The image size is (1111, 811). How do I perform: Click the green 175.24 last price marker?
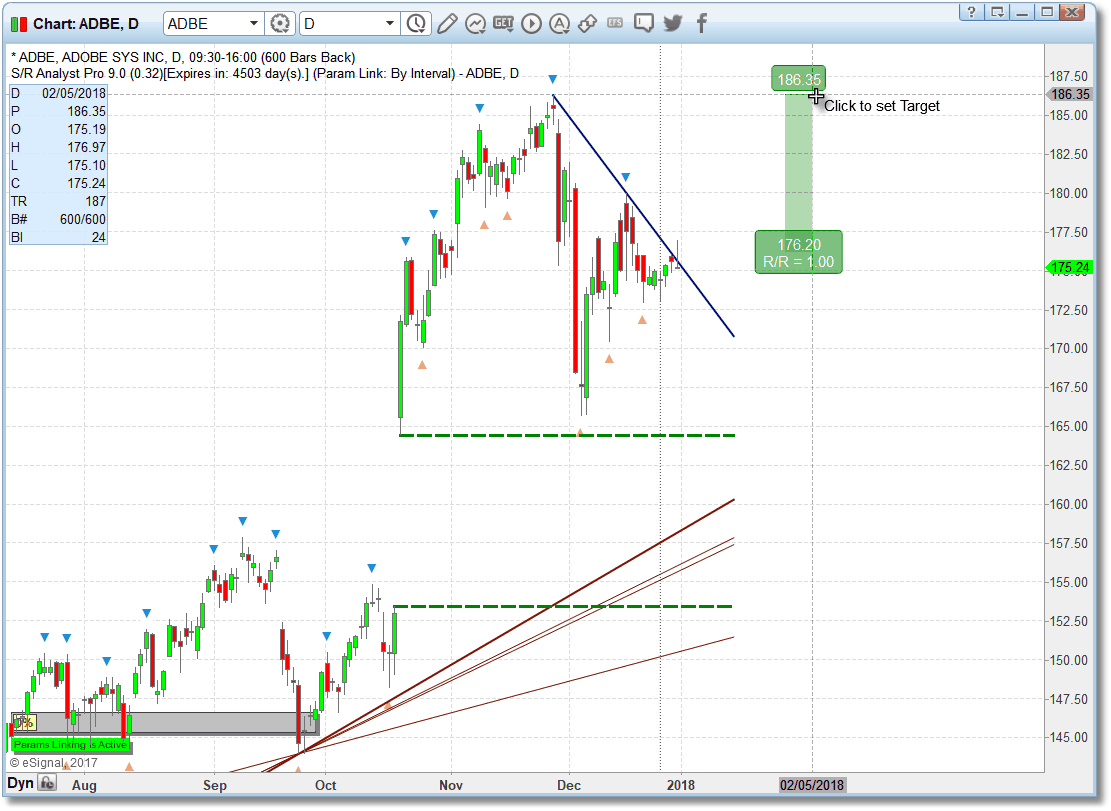coord(1070,267)
